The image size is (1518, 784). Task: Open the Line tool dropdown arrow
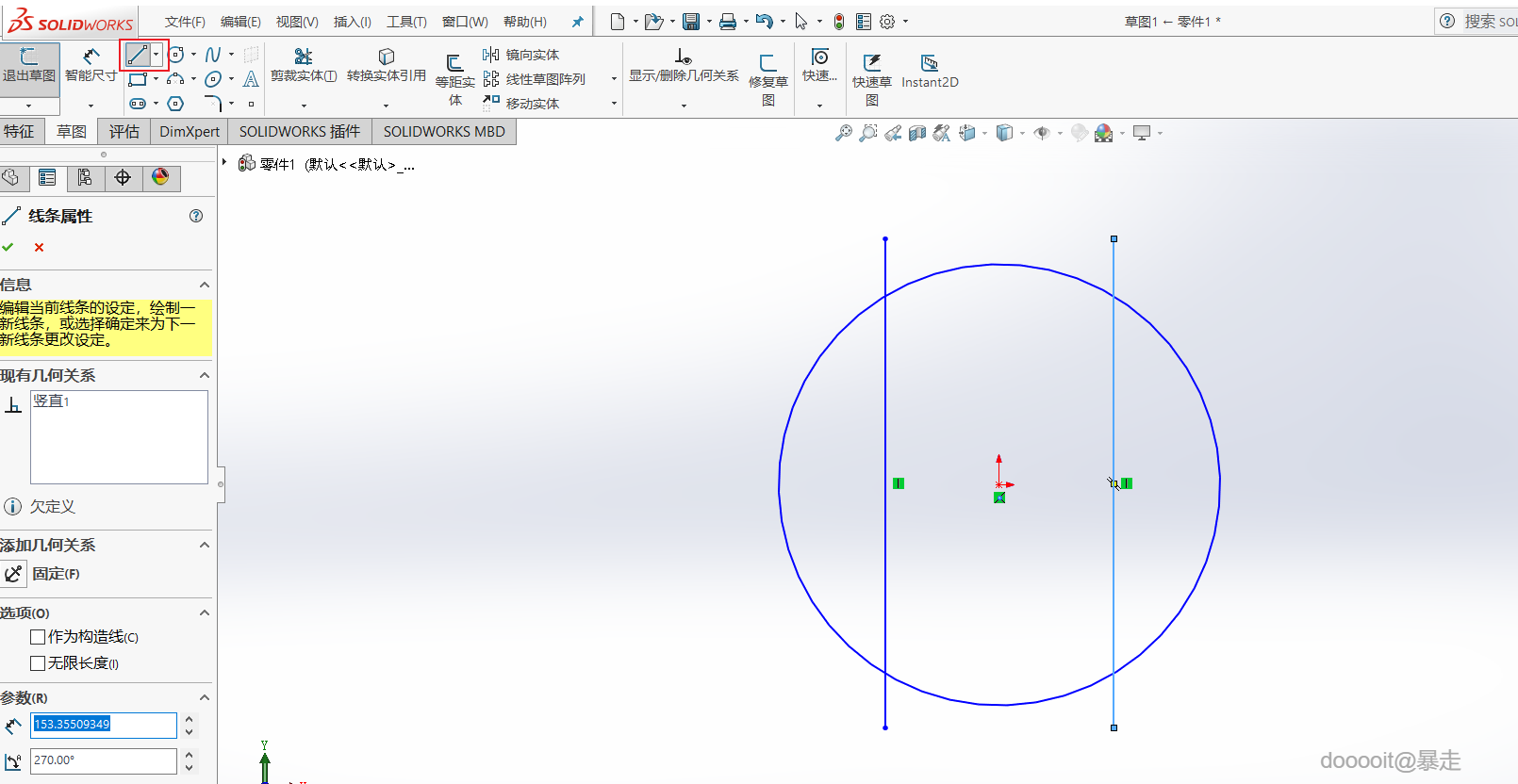coord(157,55)
